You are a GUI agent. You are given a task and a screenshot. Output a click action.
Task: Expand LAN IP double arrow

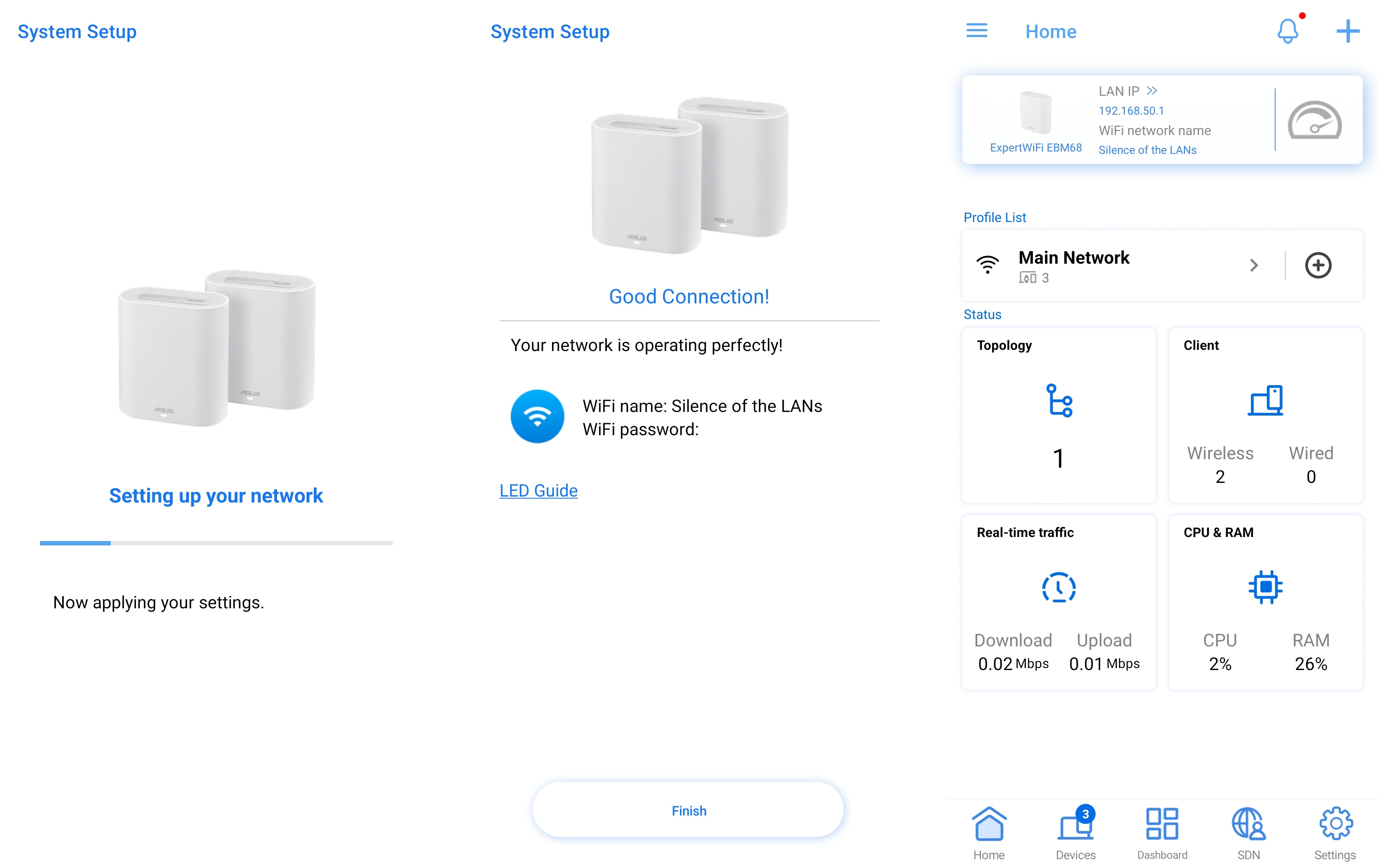(1152, 91)
